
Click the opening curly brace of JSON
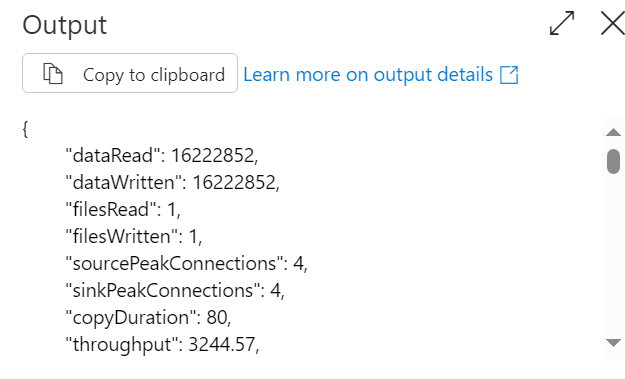(x=25, y=129)
